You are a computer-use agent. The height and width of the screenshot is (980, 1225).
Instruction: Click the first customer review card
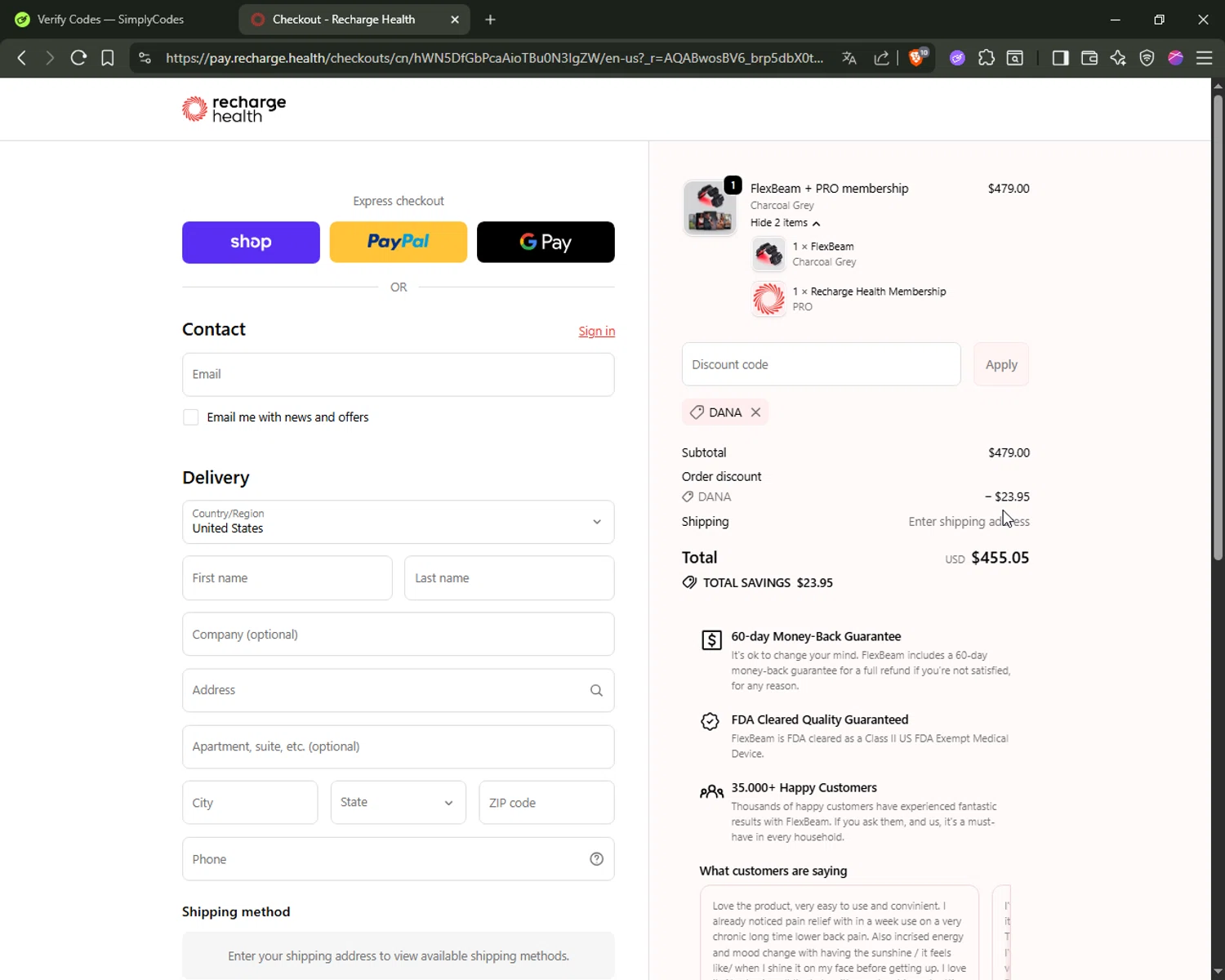click(x=839, y=933)
